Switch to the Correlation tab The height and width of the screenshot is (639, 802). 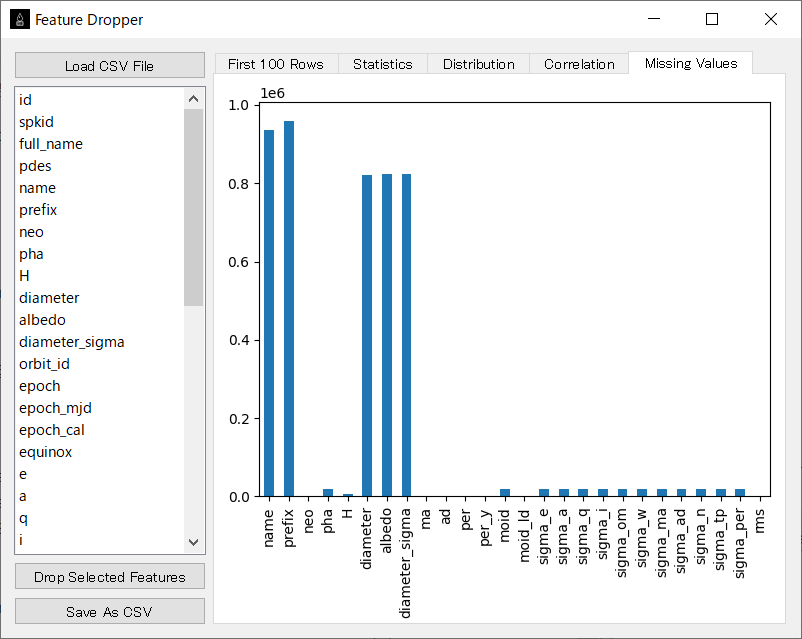point(579,64)
